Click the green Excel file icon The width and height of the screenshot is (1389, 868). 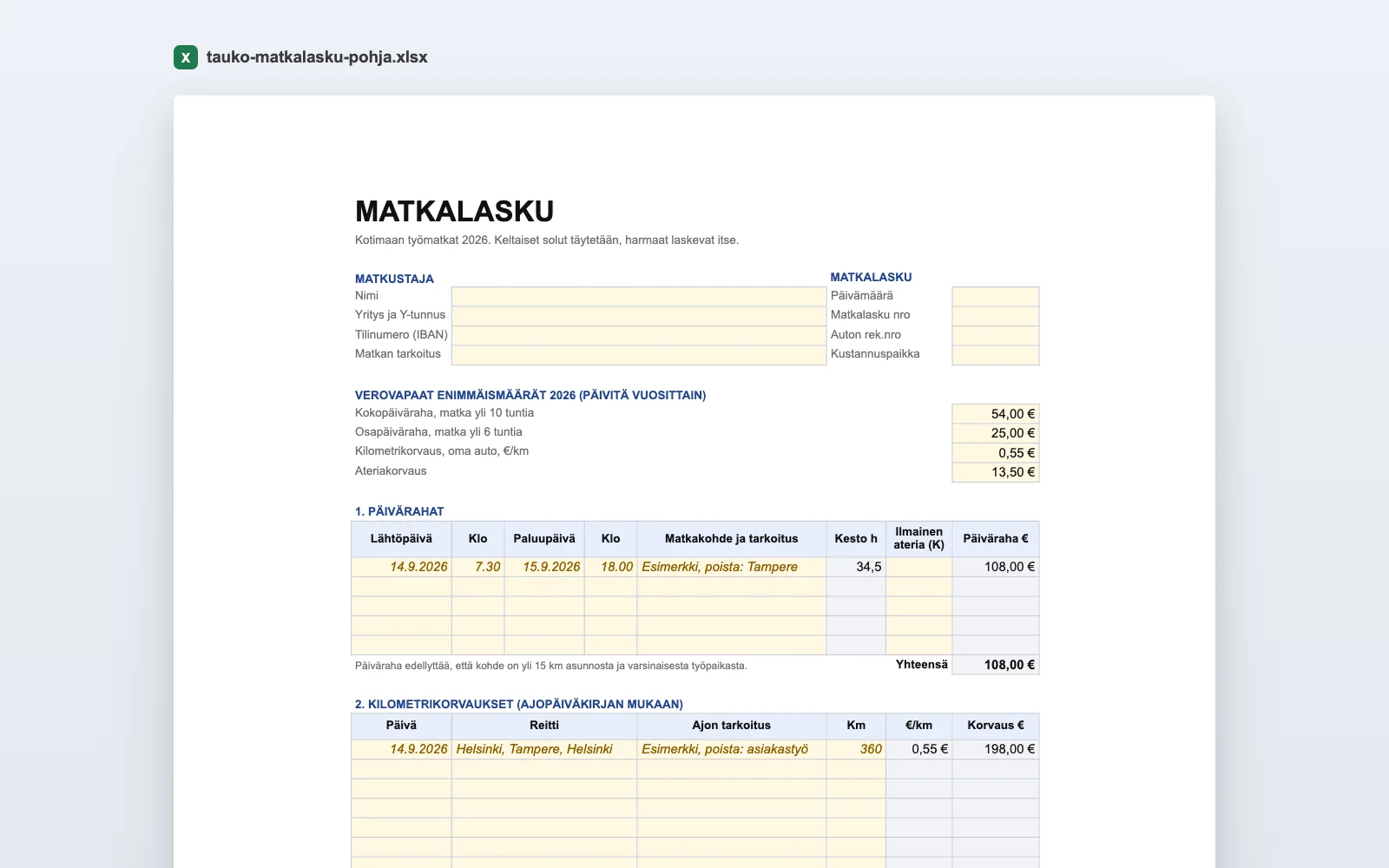point(186,57)
